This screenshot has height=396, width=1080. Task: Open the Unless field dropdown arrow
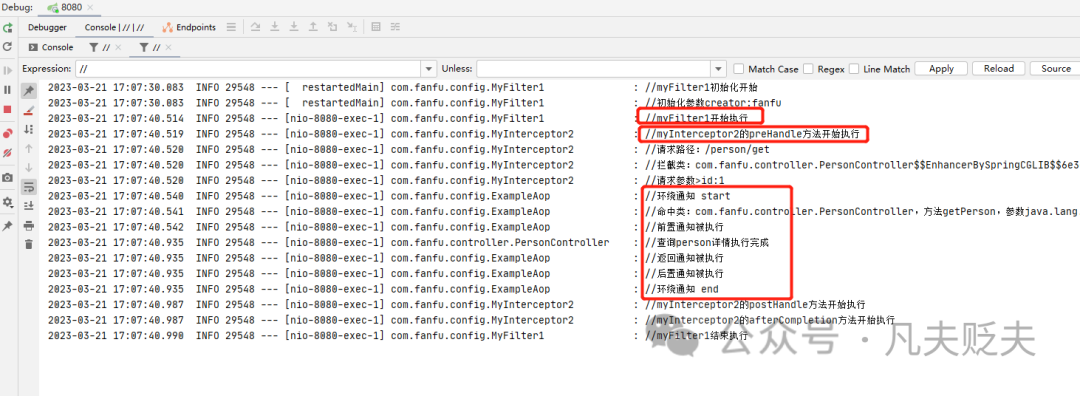[x=719, y=69]
